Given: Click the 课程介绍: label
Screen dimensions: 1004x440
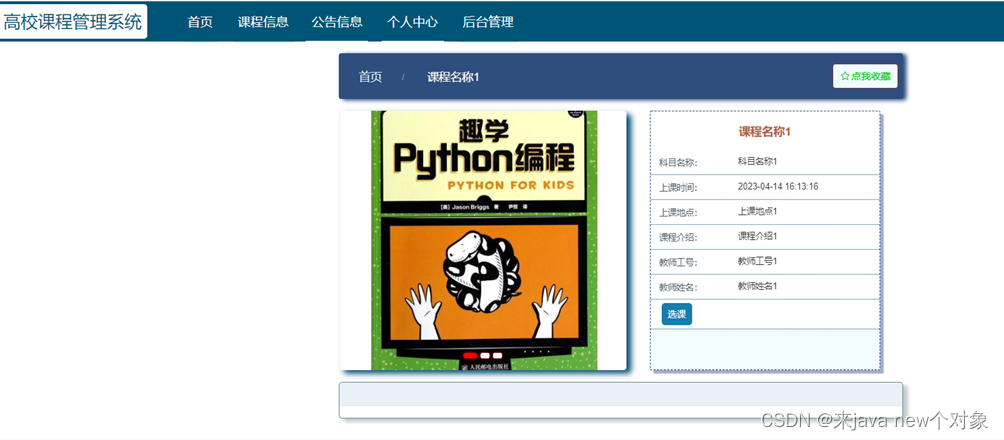Looking at the screenshot, I should [x=678, y=238].
